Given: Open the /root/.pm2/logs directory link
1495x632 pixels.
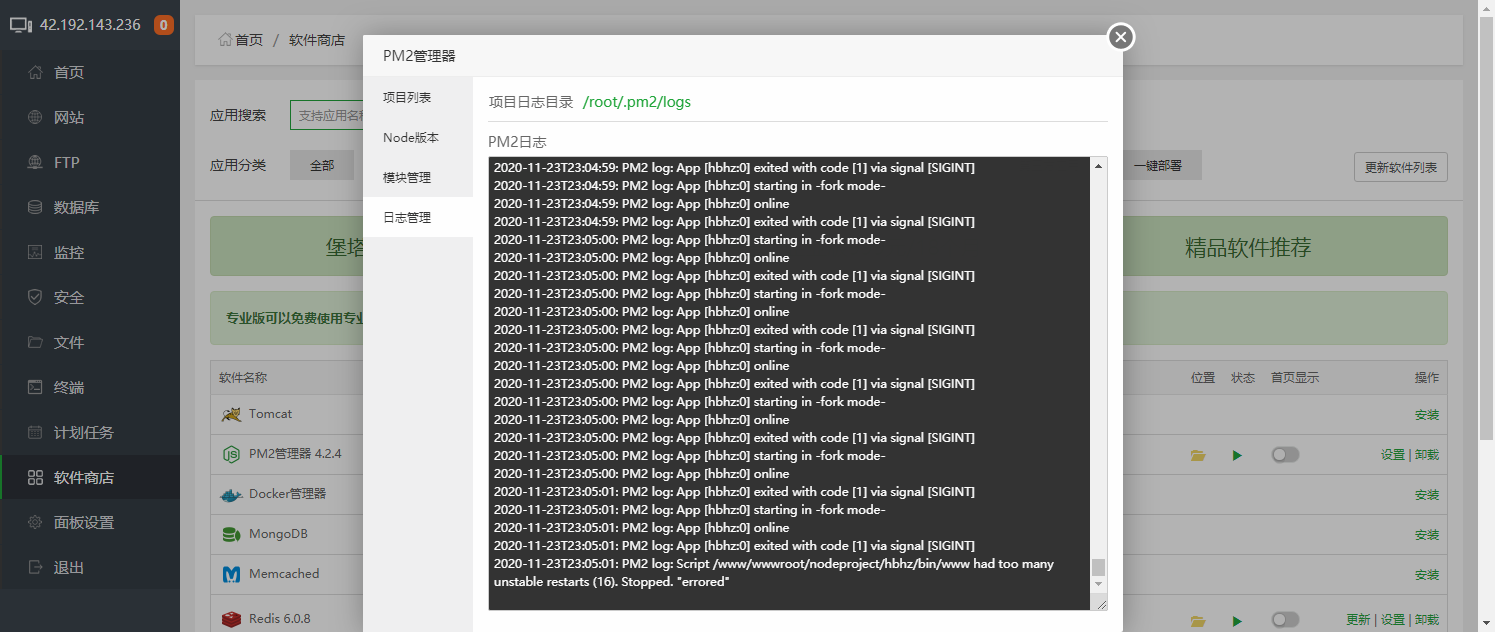Looking at the screenshot, I should click(637, 102).
